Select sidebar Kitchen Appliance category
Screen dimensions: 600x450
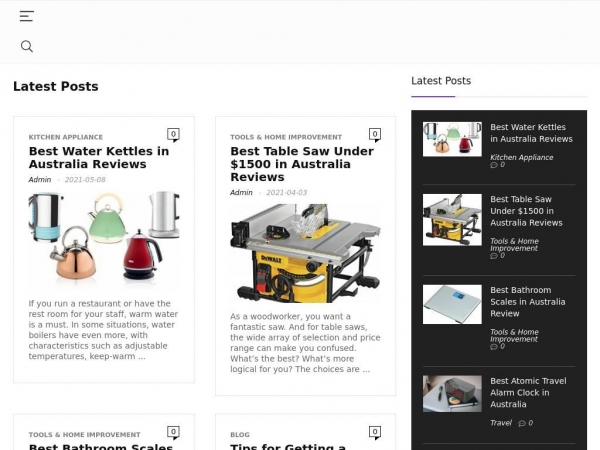(522, 157)
